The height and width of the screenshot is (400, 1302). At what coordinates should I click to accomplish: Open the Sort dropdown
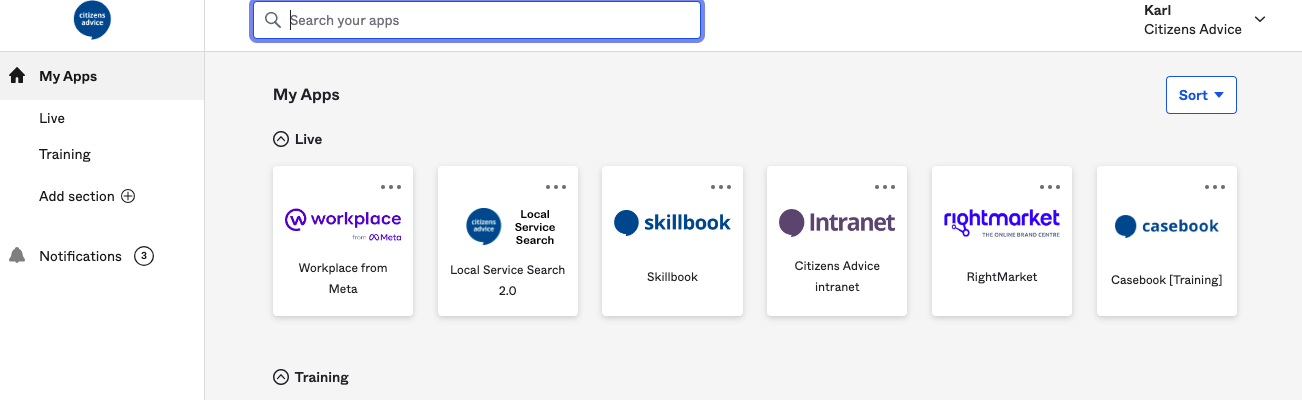1201,95
